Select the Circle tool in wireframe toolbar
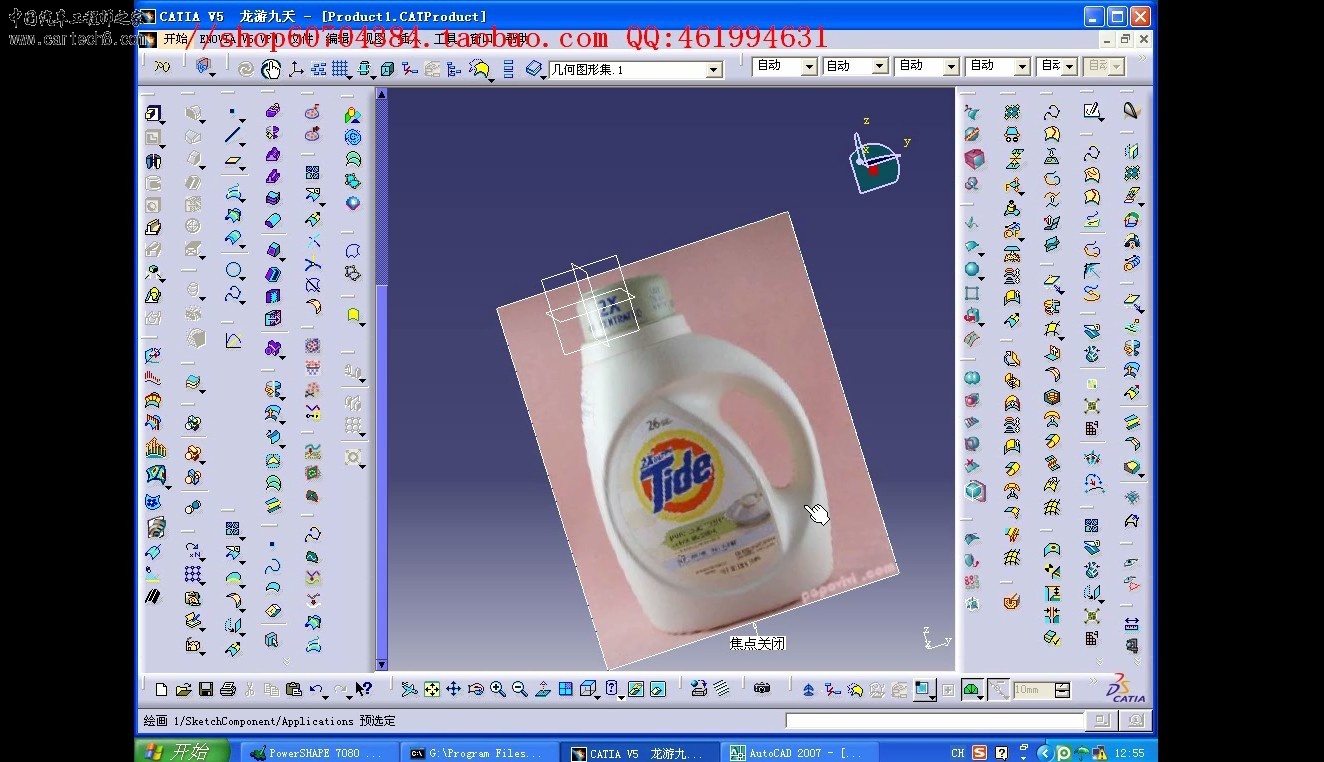The image size is (1324, 762). click(x=234, y=270)
